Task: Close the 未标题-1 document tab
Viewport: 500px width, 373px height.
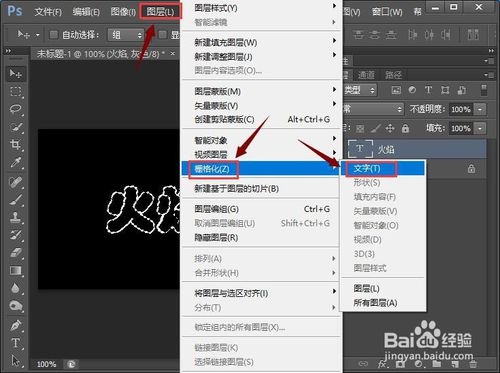Action: tap(172, 53)
